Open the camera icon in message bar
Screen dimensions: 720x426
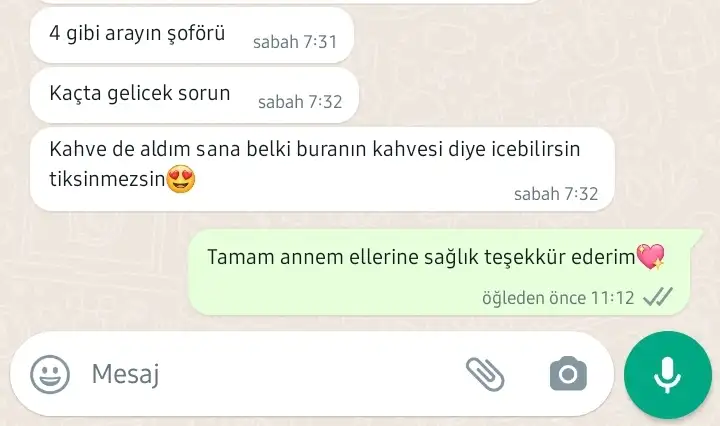coord(568,374)
